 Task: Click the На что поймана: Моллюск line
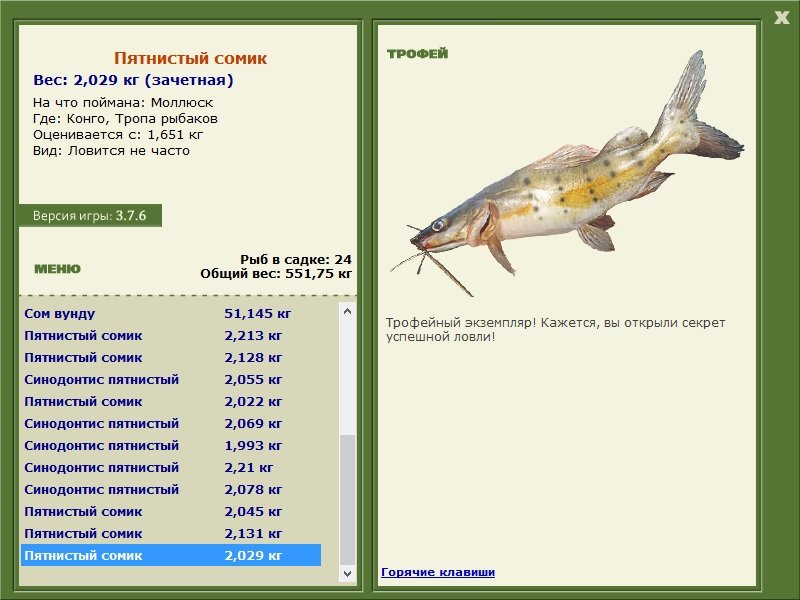pyautogui.click(x=123, y=103)
